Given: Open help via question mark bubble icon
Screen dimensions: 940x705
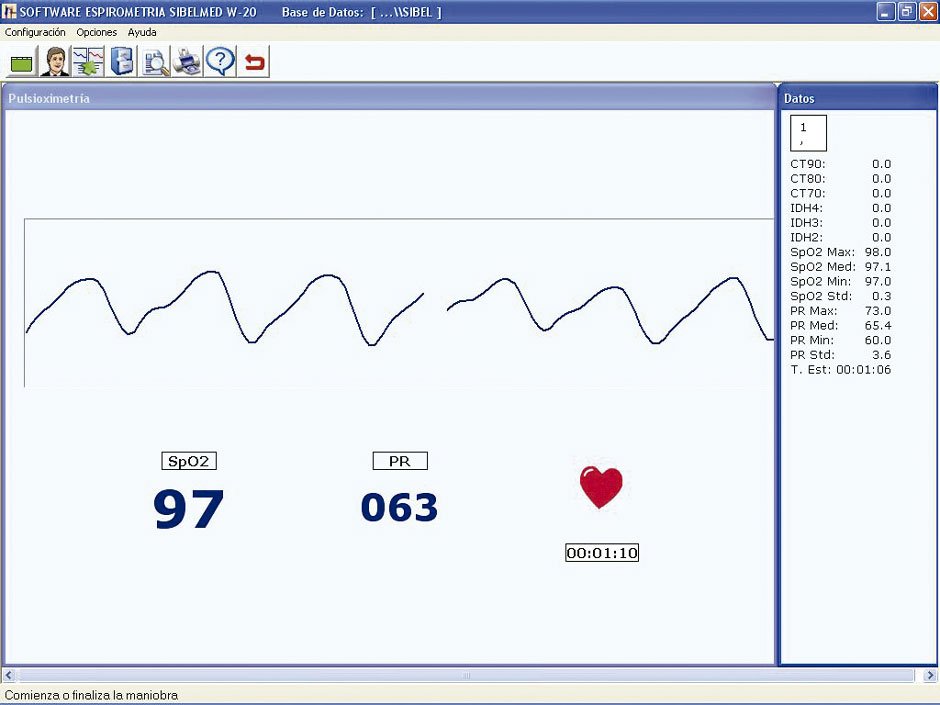Looking at the screenshot, I should pyautogui.click(x=220, y=62).
